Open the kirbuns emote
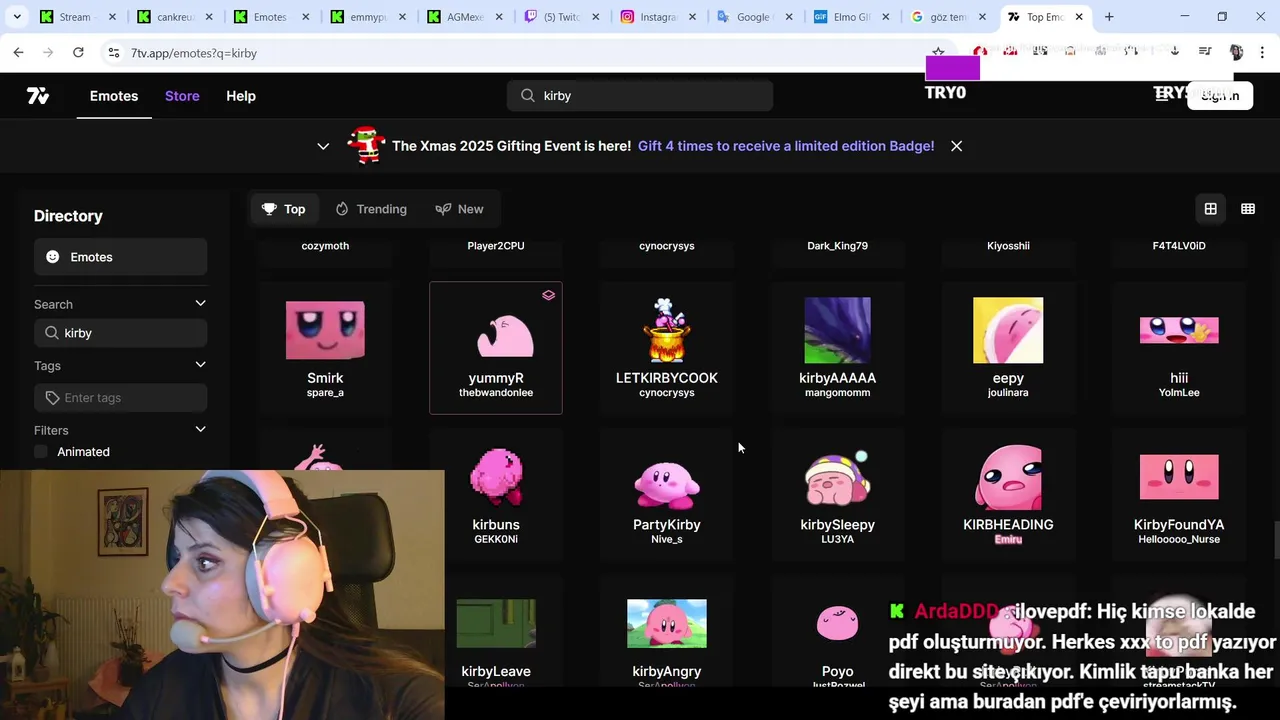Screen dimensions: 1280x720 point(496,494)
